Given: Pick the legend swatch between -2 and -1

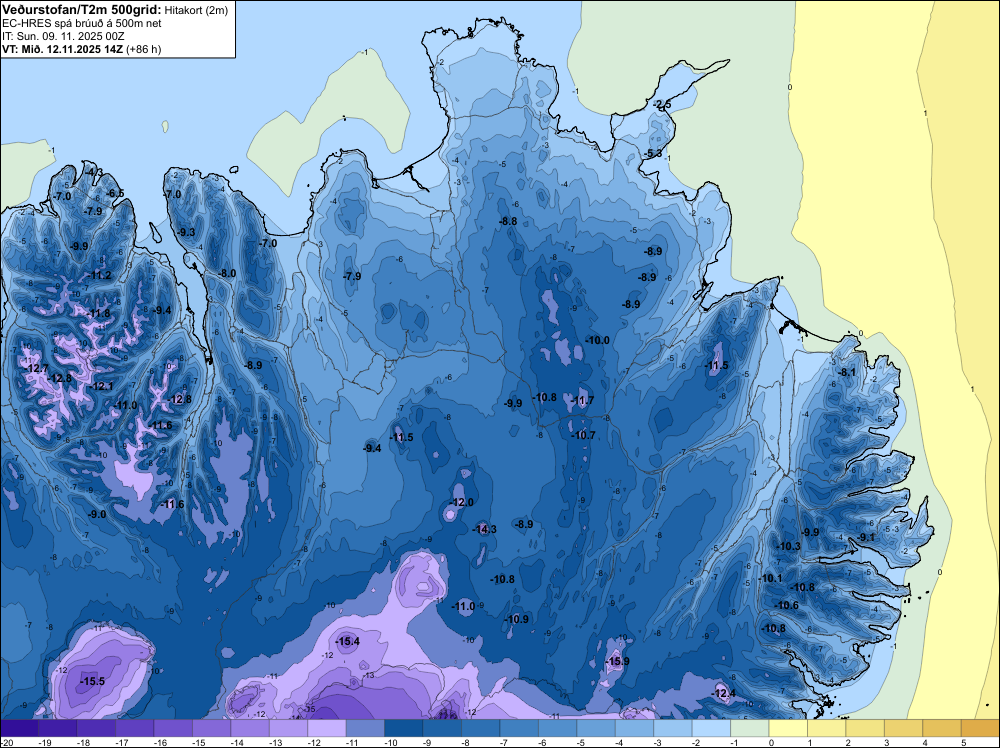Looking at the screenshot, I should point(711,729).
